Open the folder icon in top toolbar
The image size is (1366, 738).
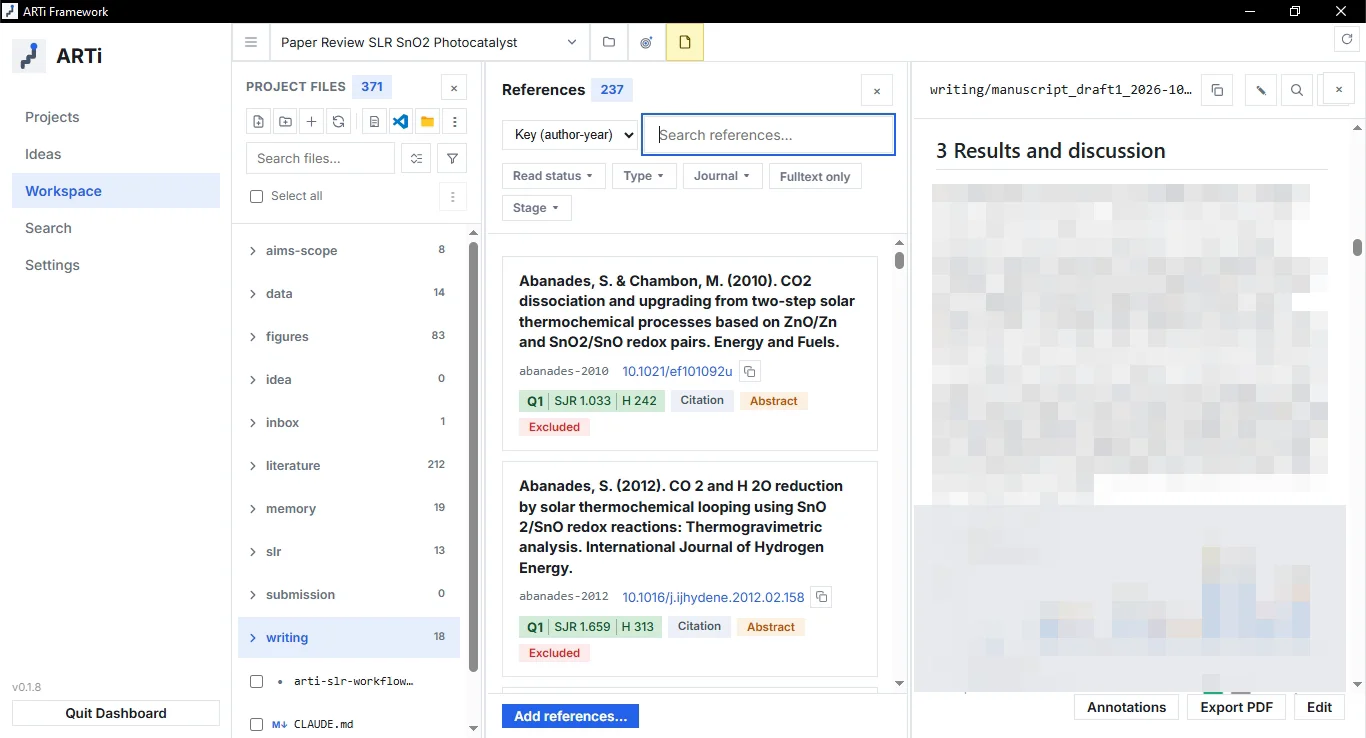coord(608,42)
